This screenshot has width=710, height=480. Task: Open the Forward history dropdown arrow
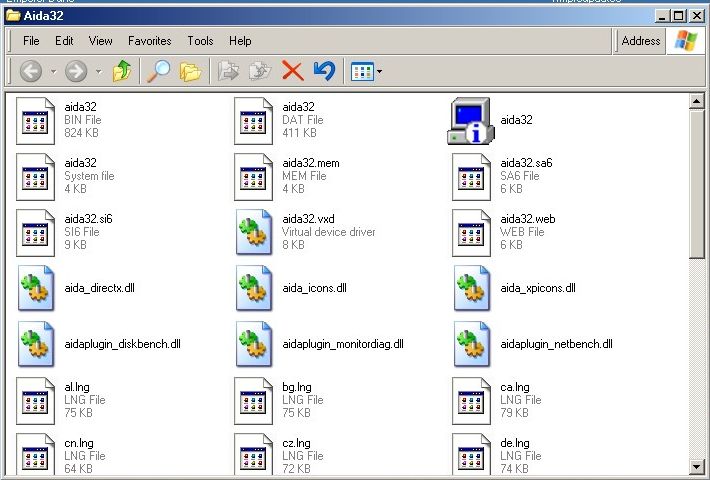tap(99, 72)
